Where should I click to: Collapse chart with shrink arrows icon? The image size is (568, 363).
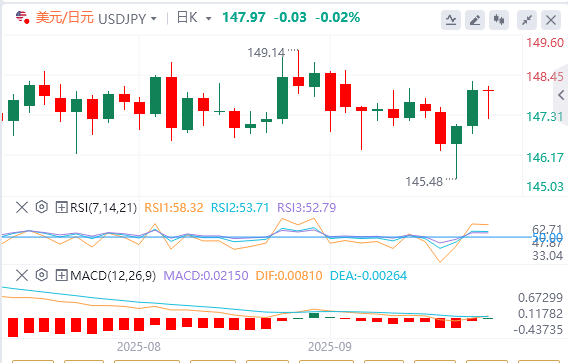click(527, 20)
